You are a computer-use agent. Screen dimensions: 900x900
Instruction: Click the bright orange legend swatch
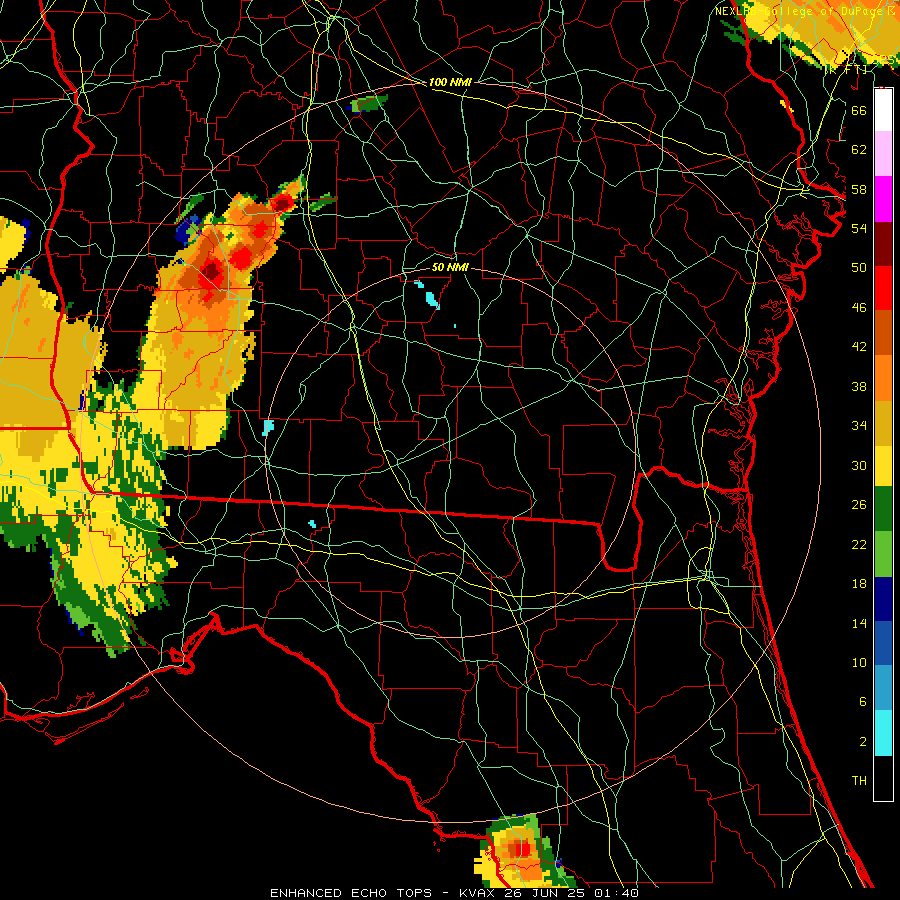click(x=883, y=378)
